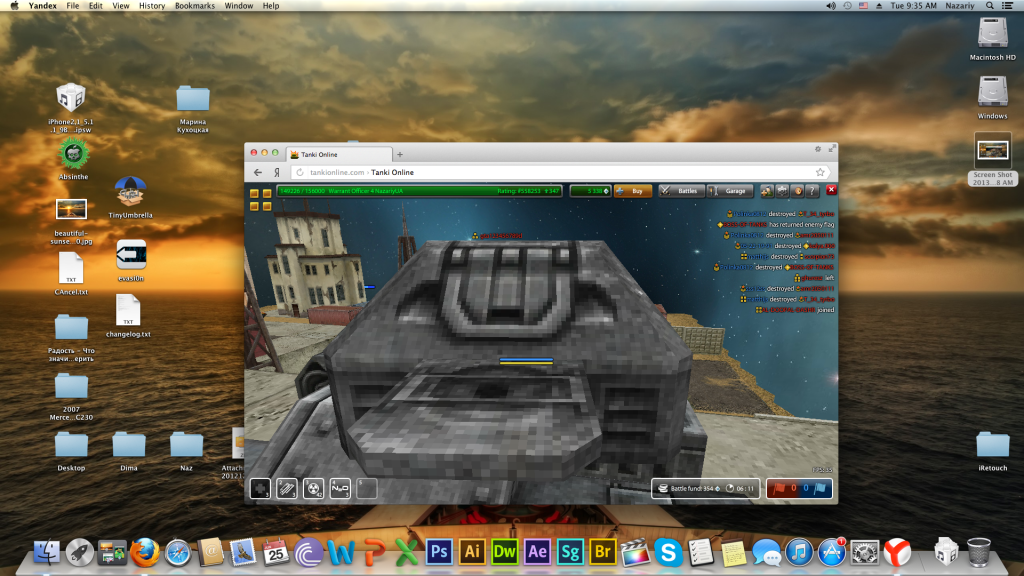Activate the N2O nitro speed boost
This screenshot has width=1024, height=576.
(x=340, y=488)
